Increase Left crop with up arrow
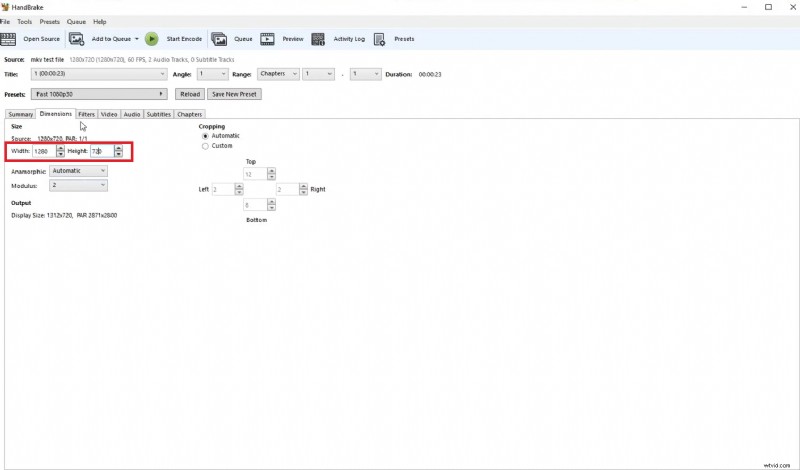Image resolution: width=800 pixels, height=470 pixels. click(239, 187)
